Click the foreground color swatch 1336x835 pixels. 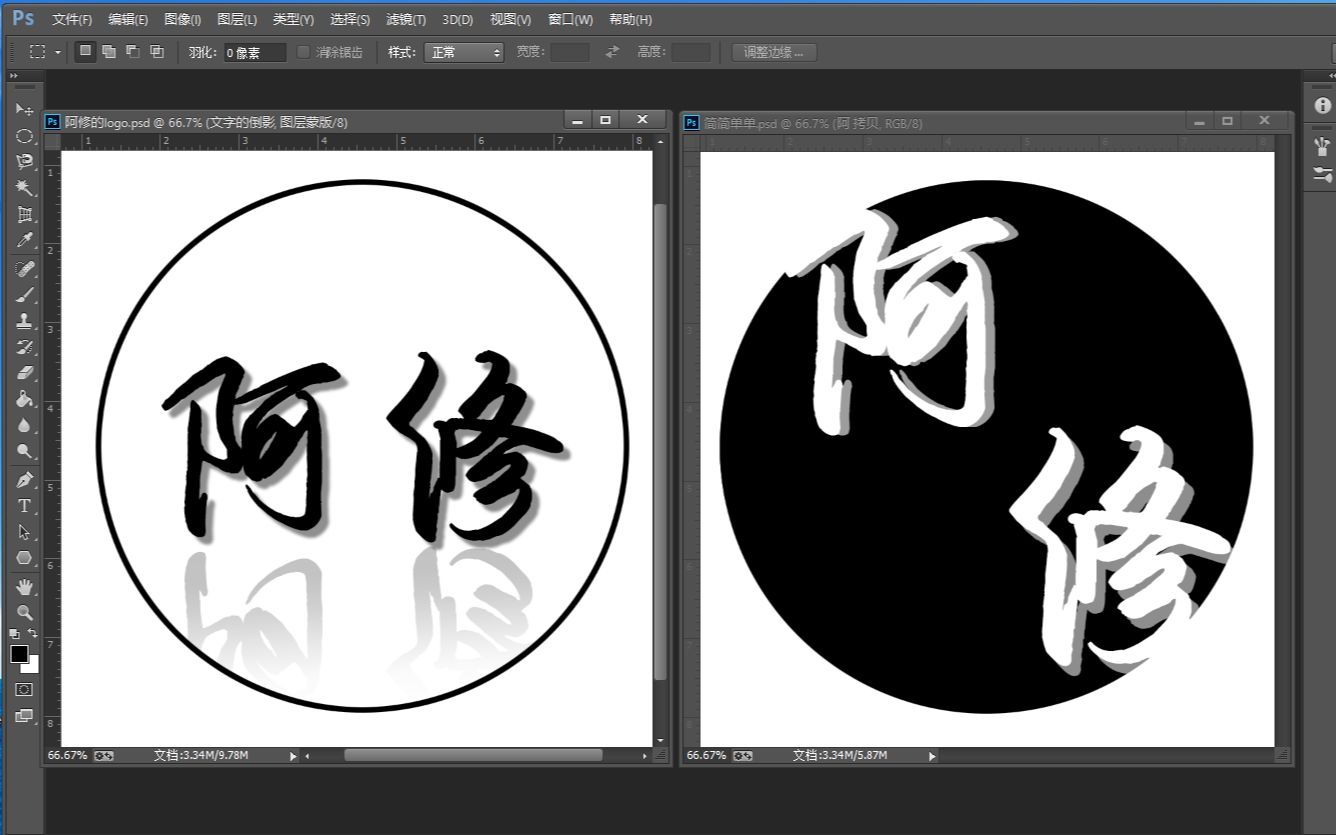point(20,651)
